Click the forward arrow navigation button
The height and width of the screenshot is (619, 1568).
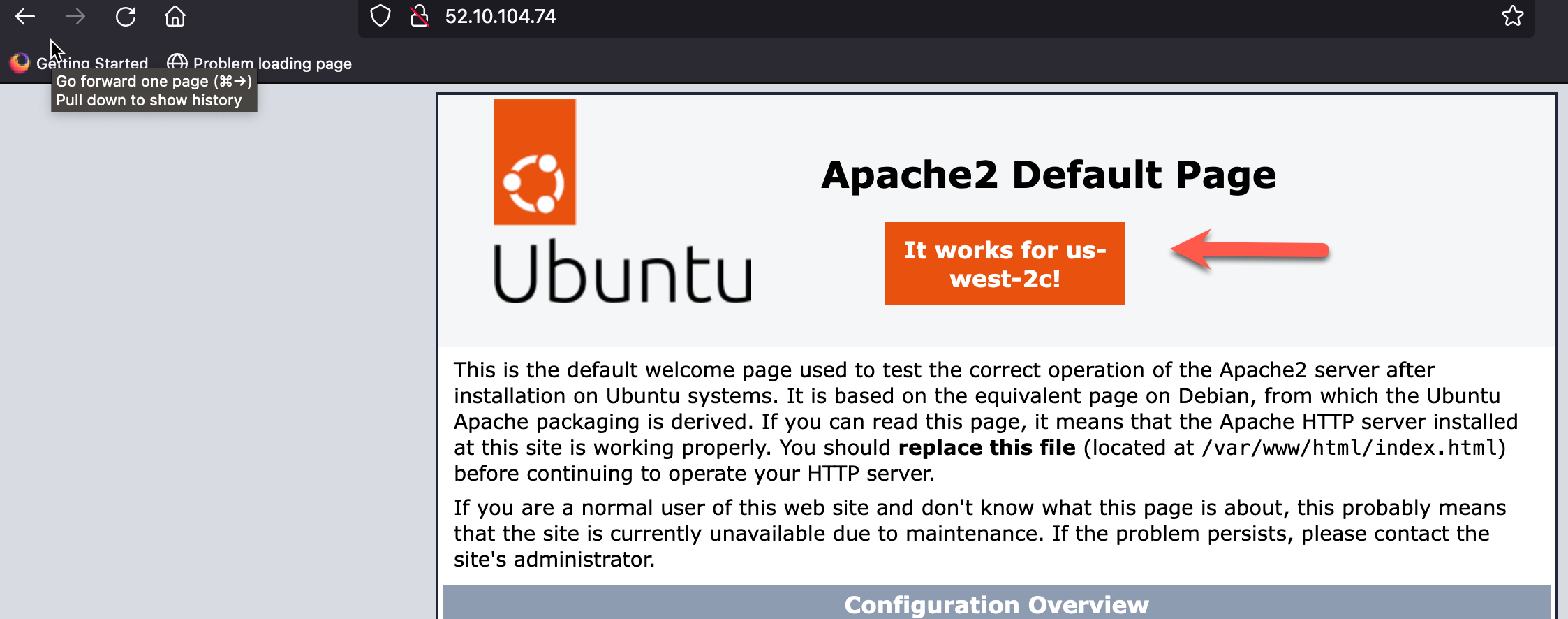click(x=75, y=17)
